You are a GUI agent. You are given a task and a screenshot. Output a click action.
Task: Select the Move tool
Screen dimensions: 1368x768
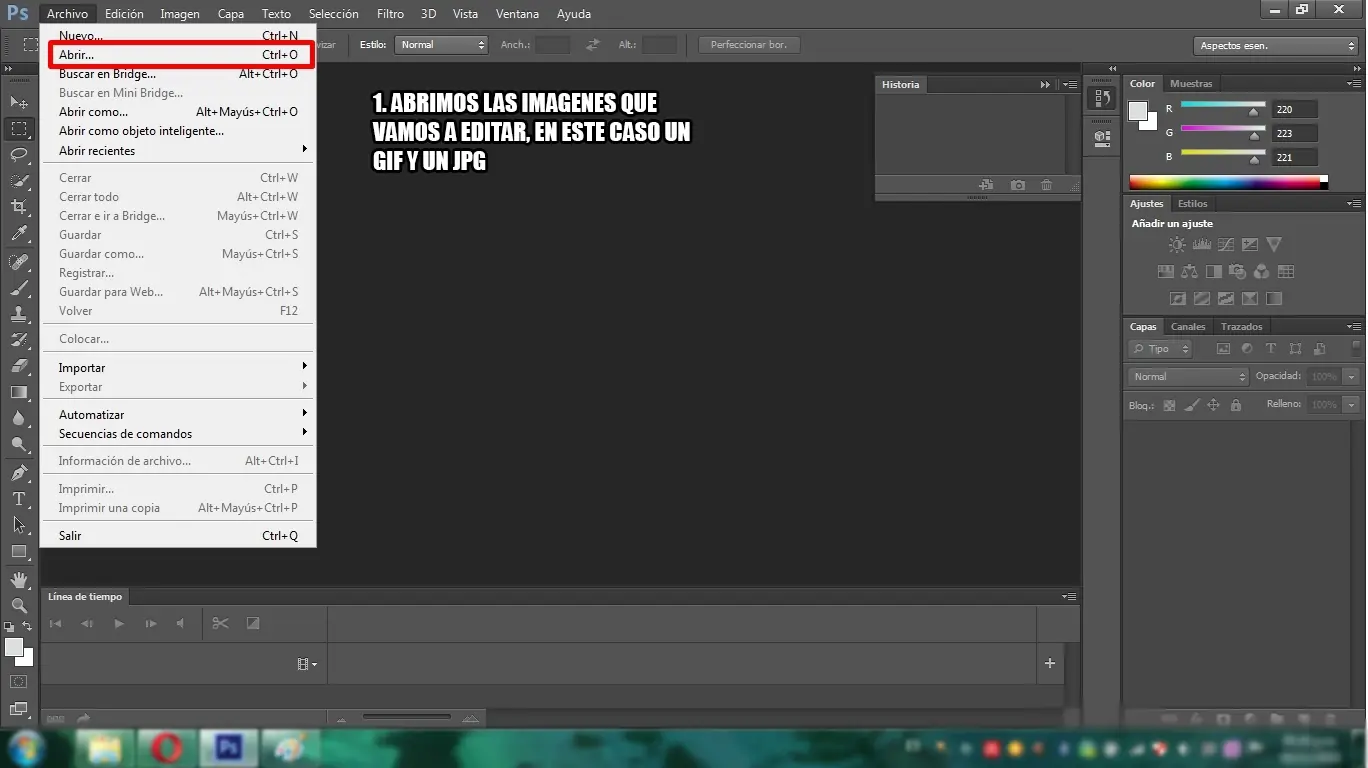click(19, 102)
